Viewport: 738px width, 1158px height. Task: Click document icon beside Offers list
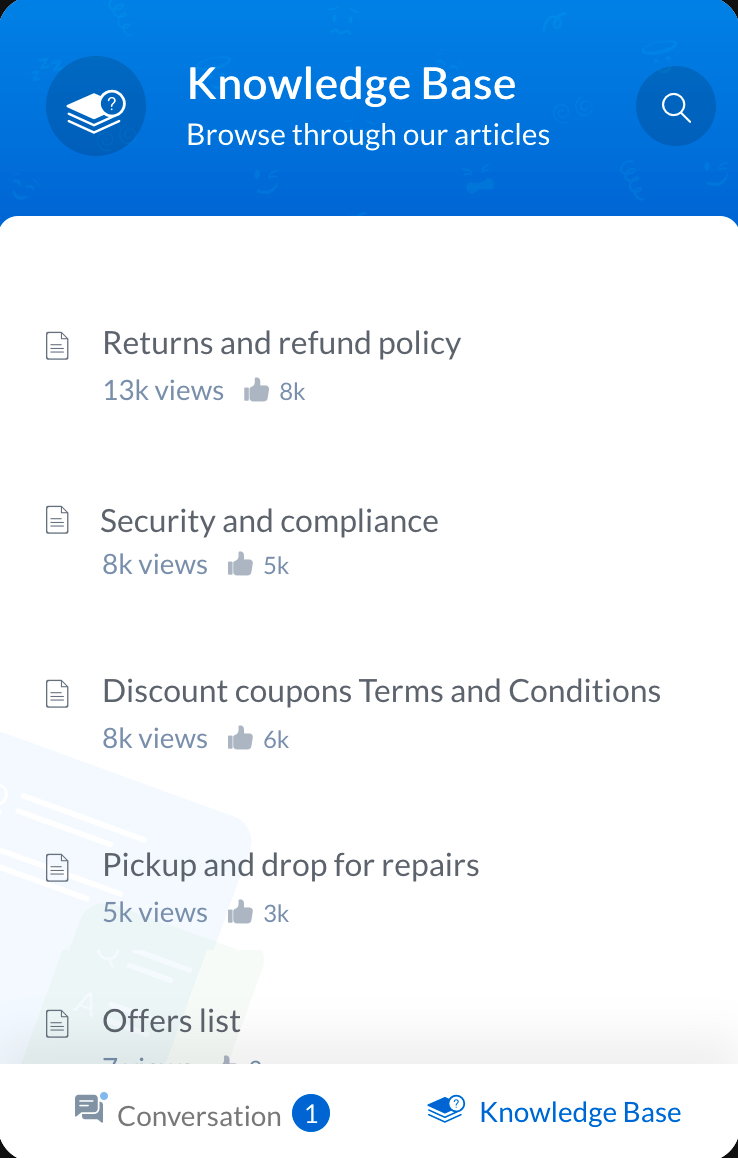click(58, 1023)
